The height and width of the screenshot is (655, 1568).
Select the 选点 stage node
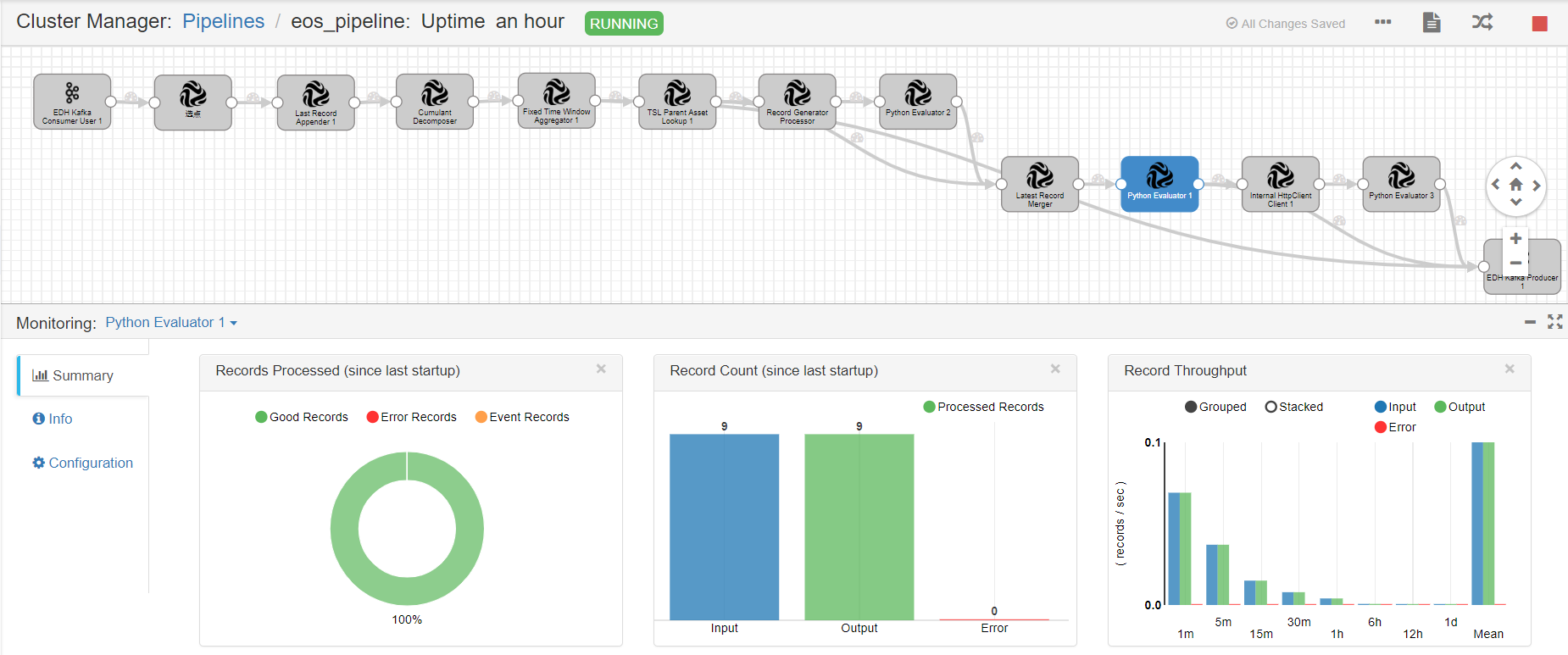pos(193,102)
